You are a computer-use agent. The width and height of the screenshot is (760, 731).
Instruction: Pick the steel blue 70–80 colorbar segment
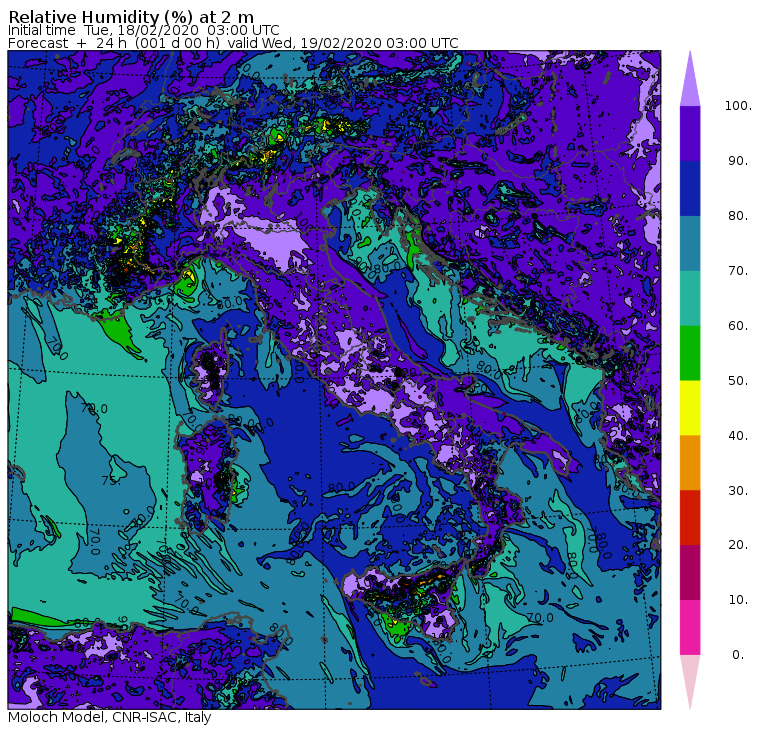(x=690, y=243)
